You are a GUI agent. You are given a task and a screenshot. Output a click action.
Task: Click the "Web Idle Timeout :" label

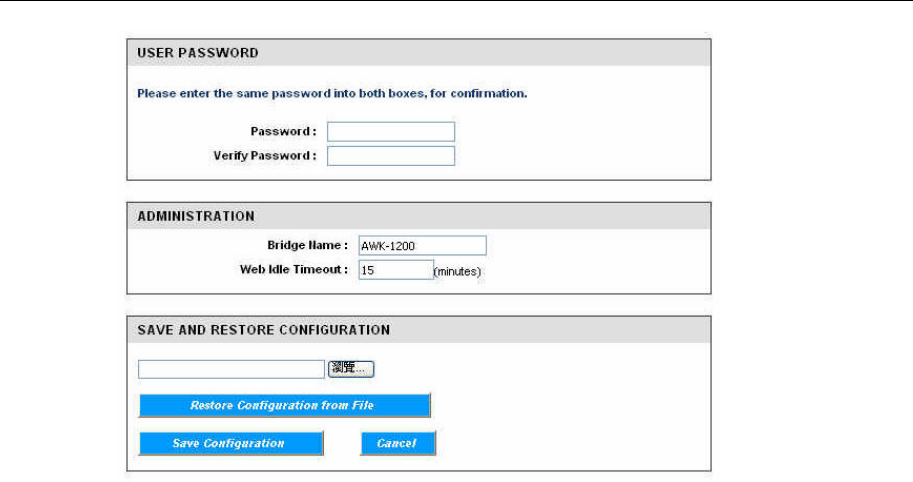tap(294, 269)
